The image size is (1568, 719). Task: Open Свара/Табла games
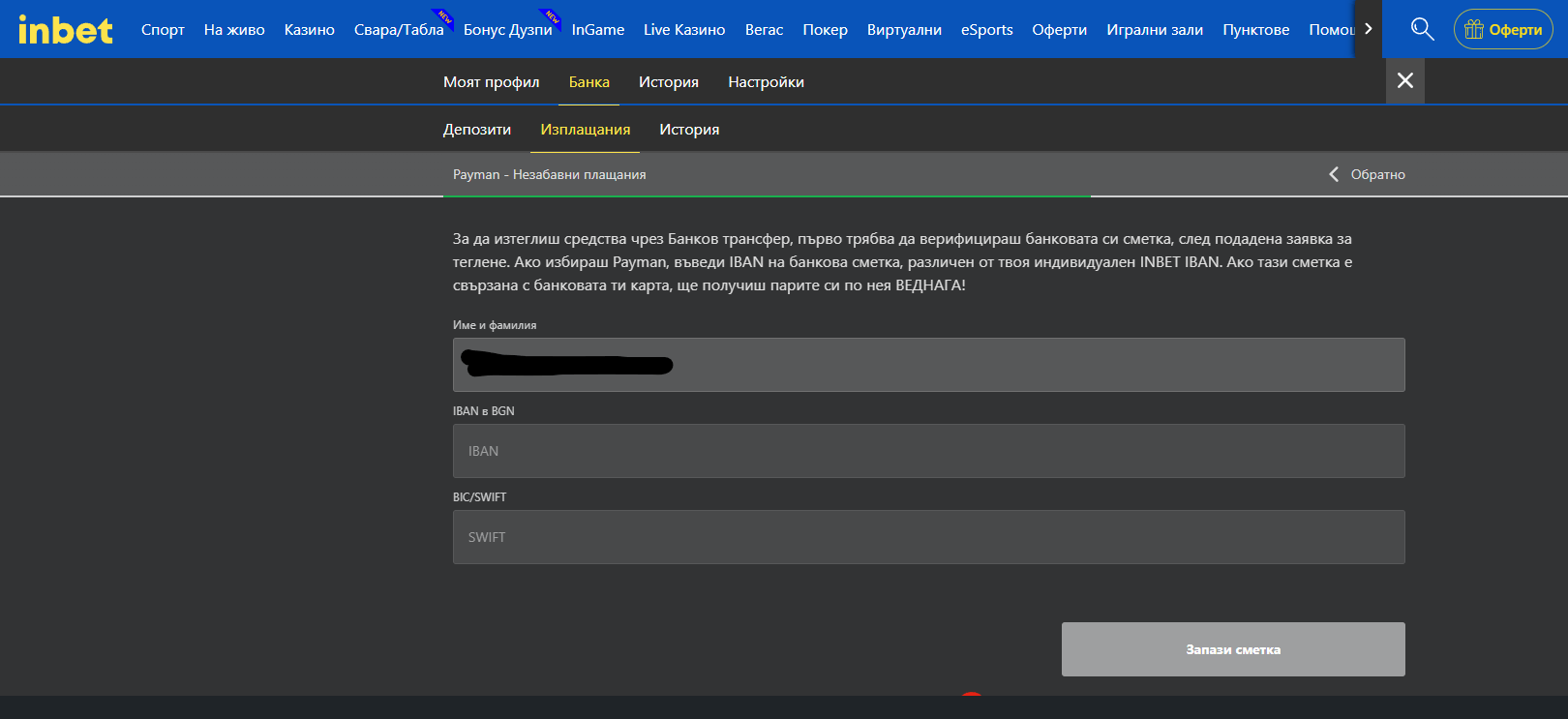click(399, 30)
